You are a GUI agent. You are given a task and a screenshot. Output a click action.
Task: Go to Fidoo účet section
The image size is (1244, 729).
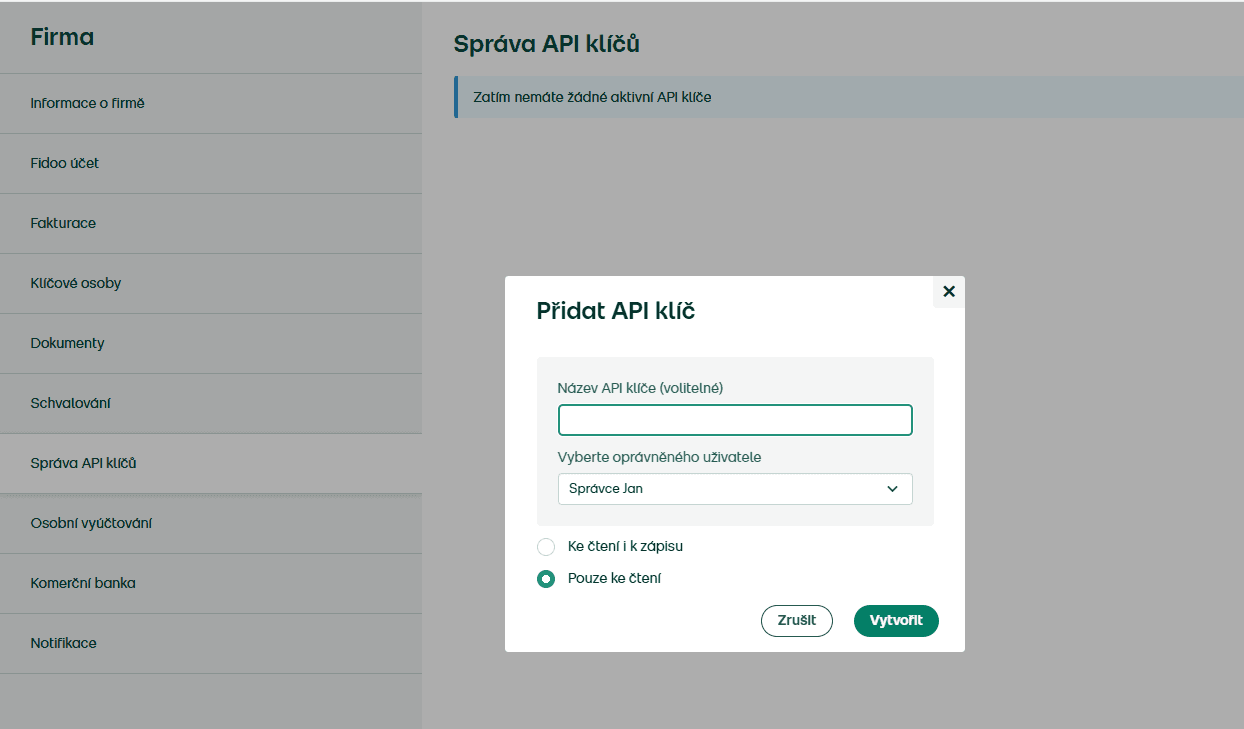tap(65, 163)
